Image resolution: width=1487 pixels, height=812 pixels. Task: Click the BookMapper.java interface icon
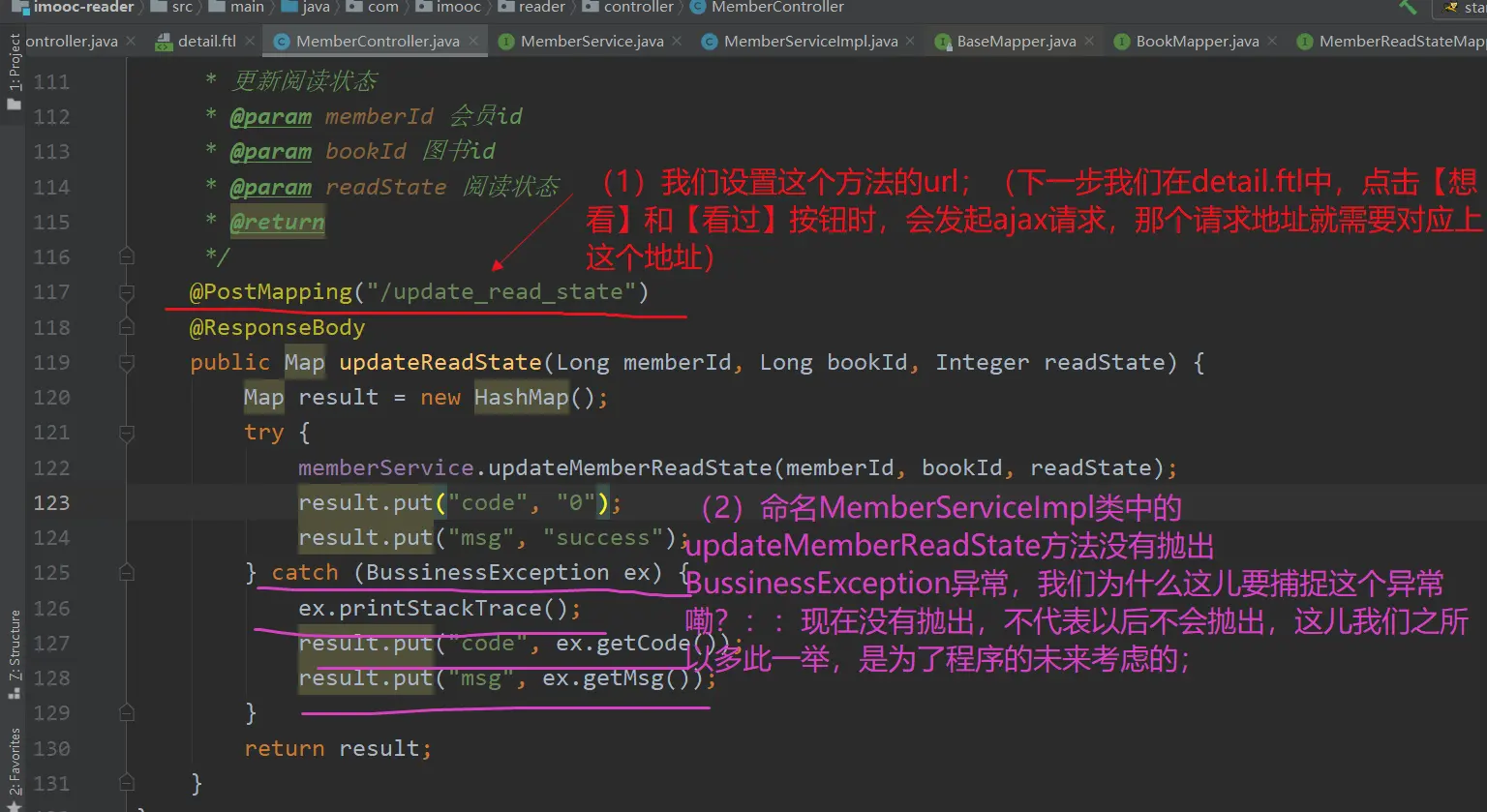(x=1122, y=42)
